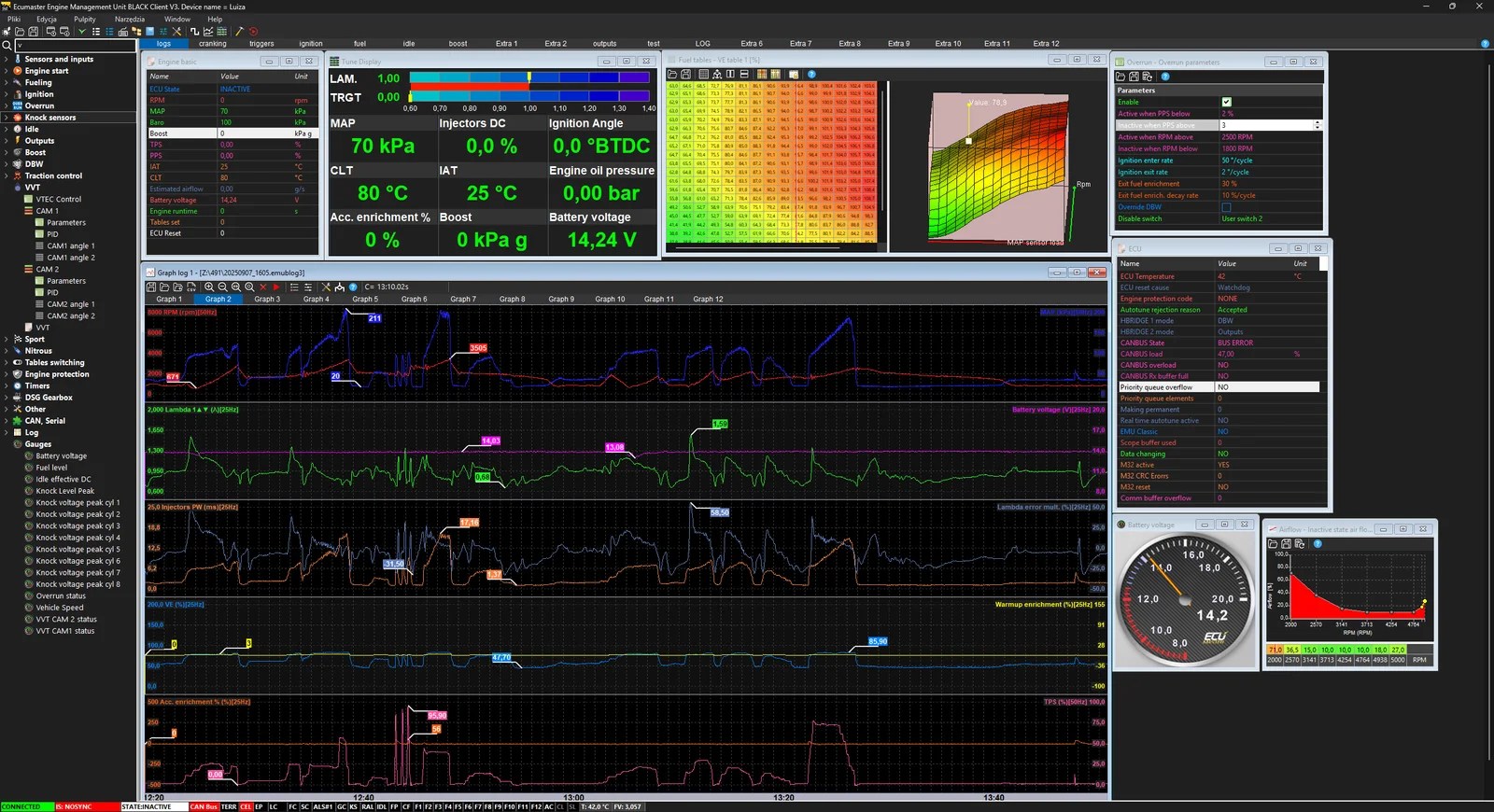Switch to the boost desktop tab
This screenshot has height=812, width=1494.
coord(458,44)
